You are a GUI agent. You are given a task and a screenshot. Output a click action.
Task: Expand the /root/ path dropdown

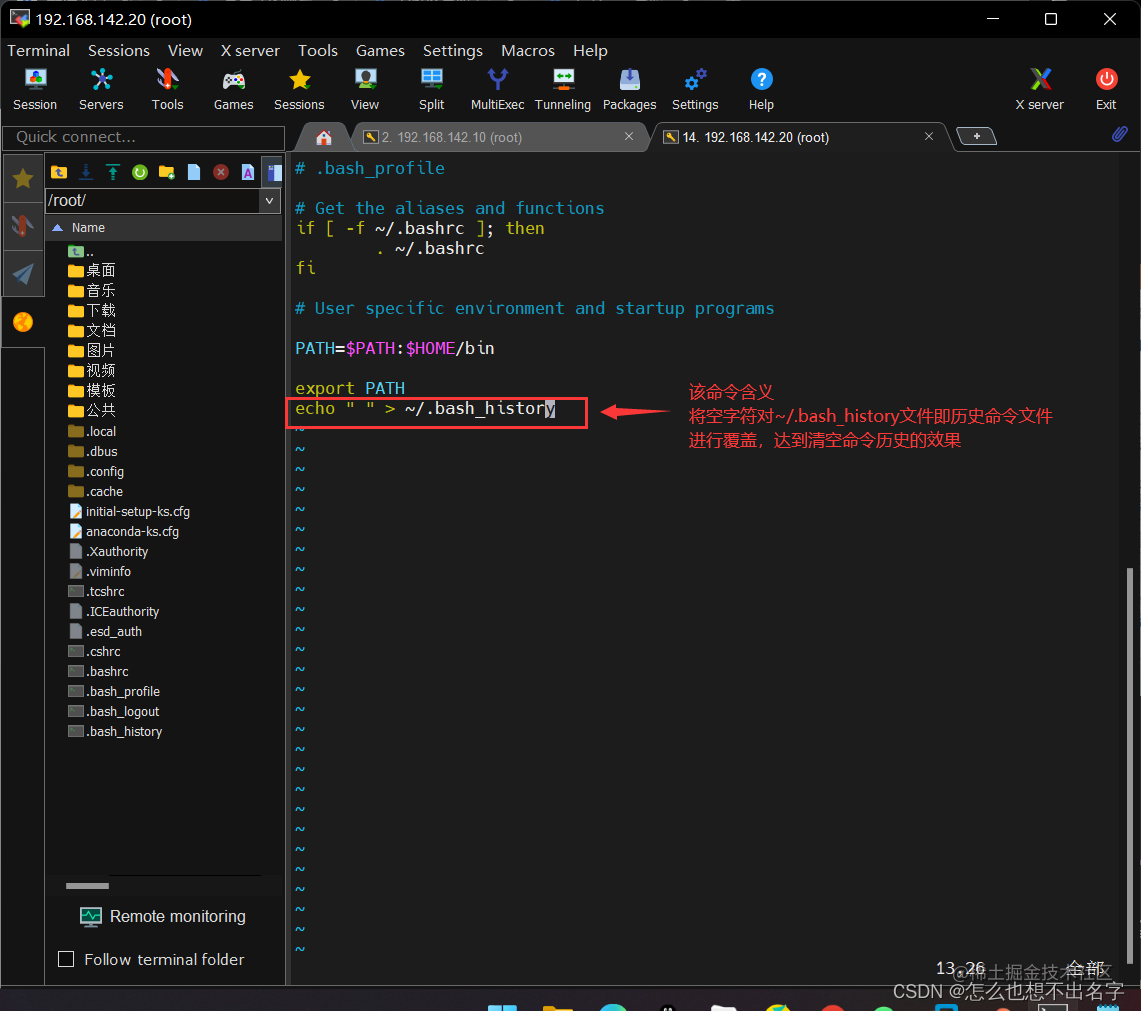(x=269, y=200)
